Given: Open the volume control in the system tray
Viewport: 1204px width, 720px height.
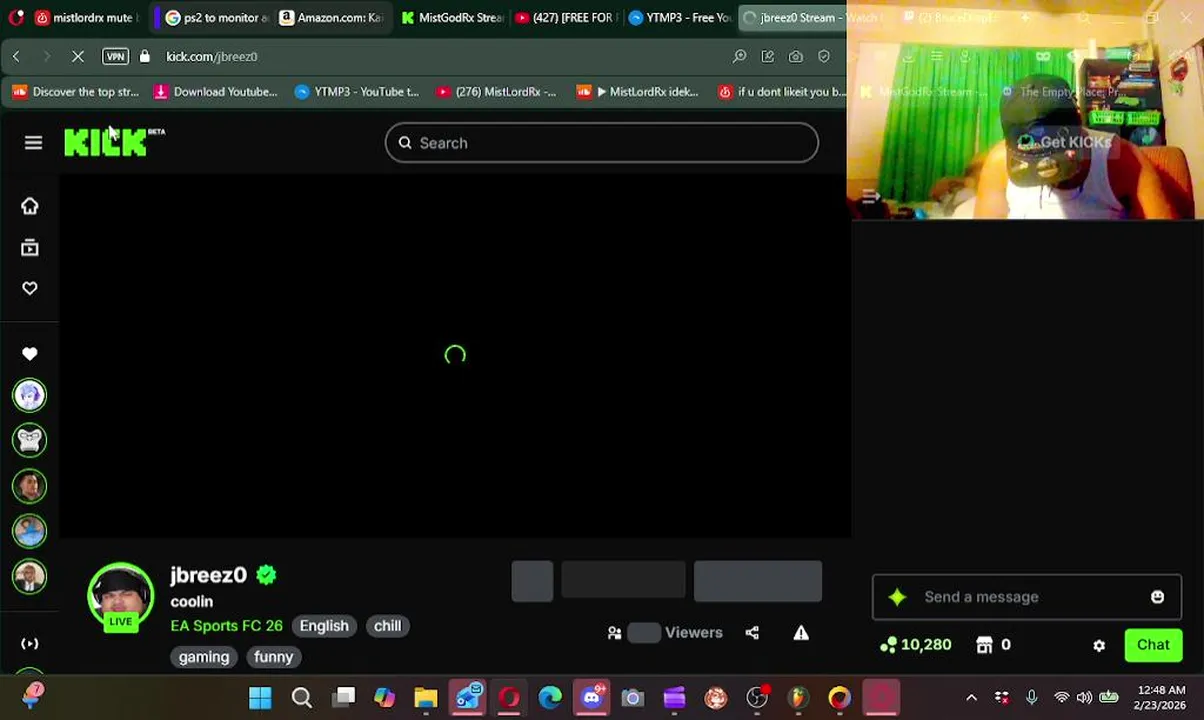Looking at the screenshot, I should coord(1084,698).
